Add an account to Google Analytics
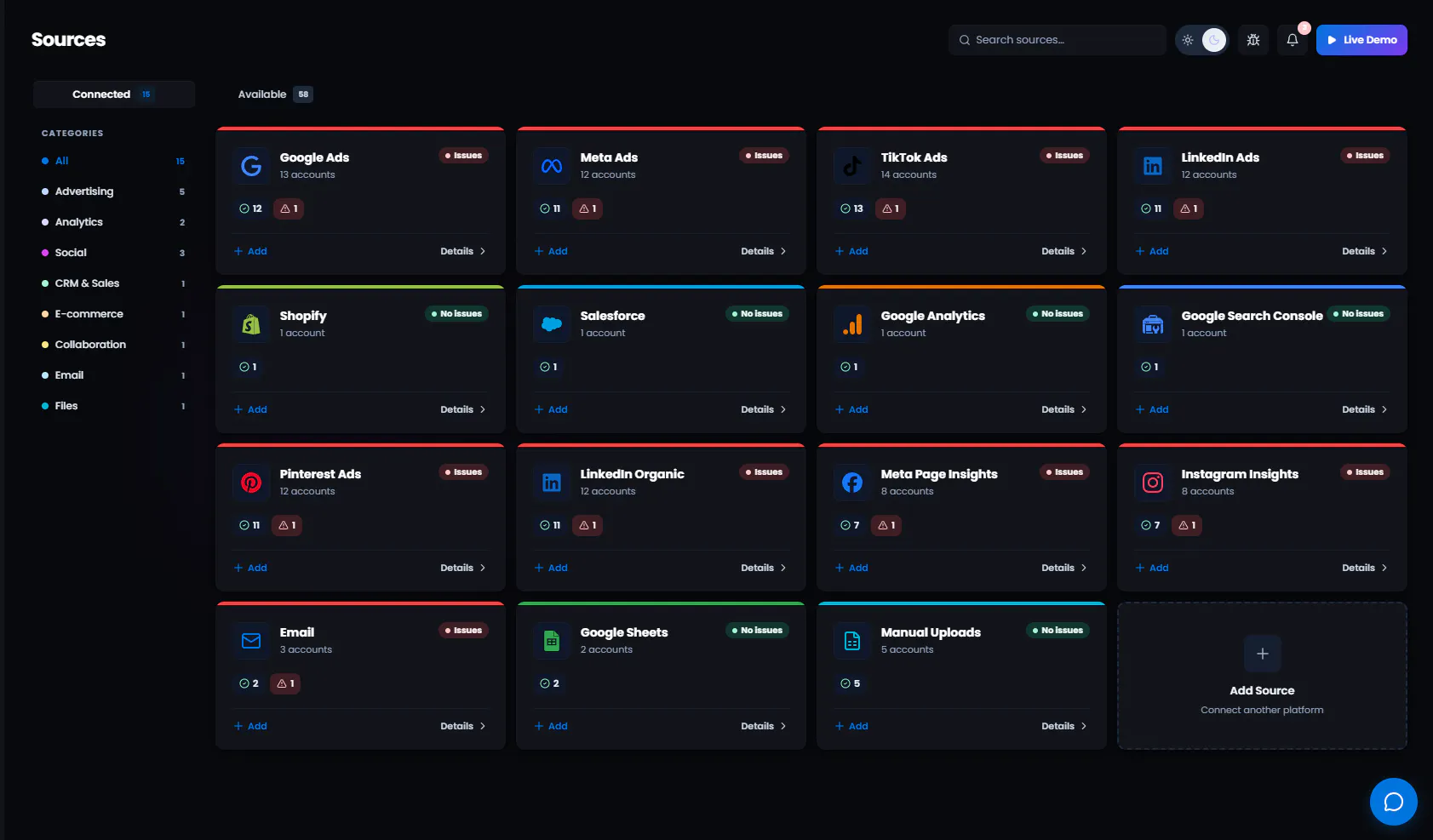 tap(851, 409)
